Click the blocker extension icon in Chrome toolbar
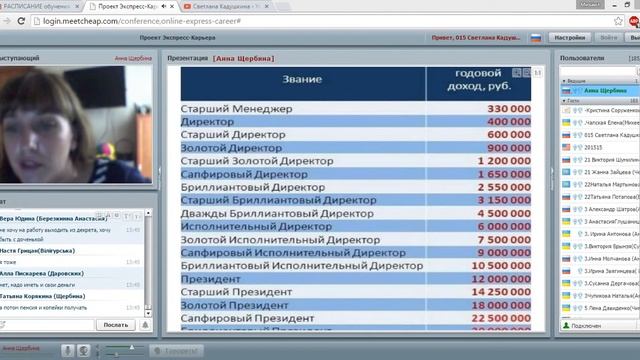640x360 pixels. [x=634, y=21]
